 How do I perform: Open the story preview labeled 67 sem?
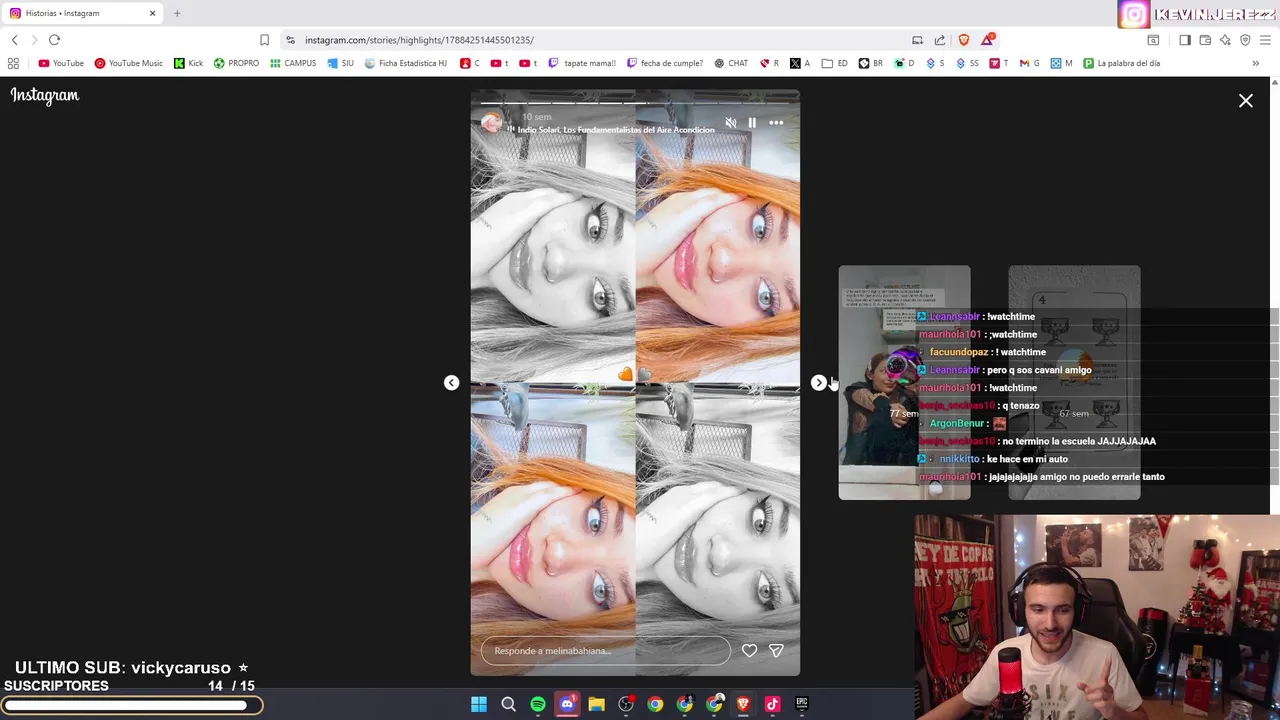(x=1074, y=382)
